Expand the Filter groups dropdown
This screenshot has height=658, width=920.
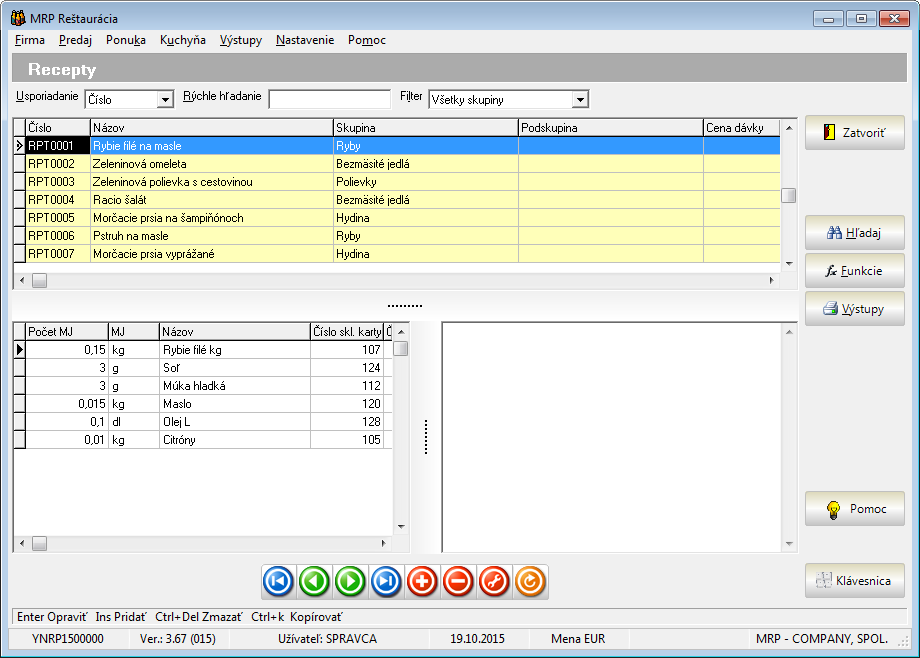pos(579,100)
